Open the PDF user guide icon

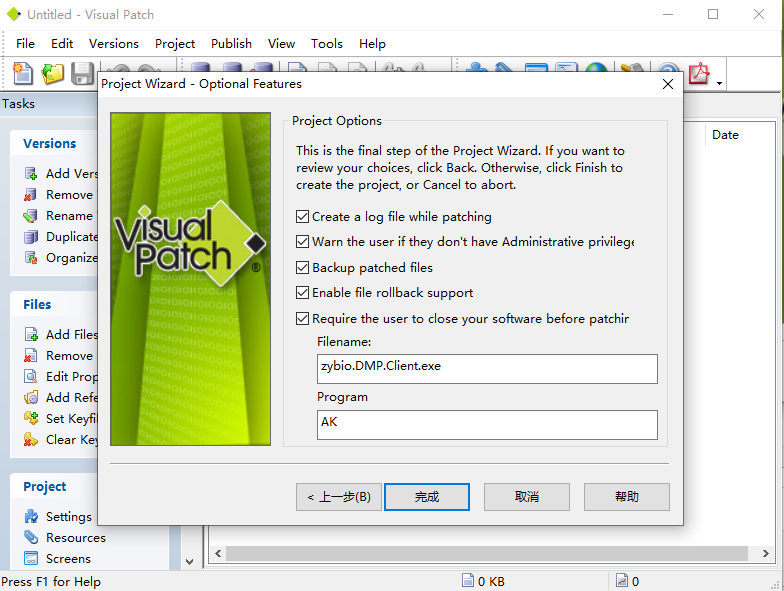click(x=699, y=74)
